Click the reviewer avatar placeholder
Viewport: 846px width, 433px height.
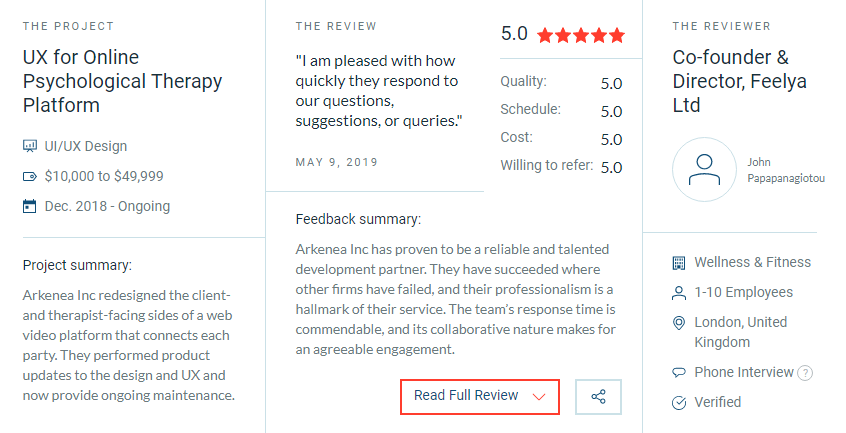[704, 169]
